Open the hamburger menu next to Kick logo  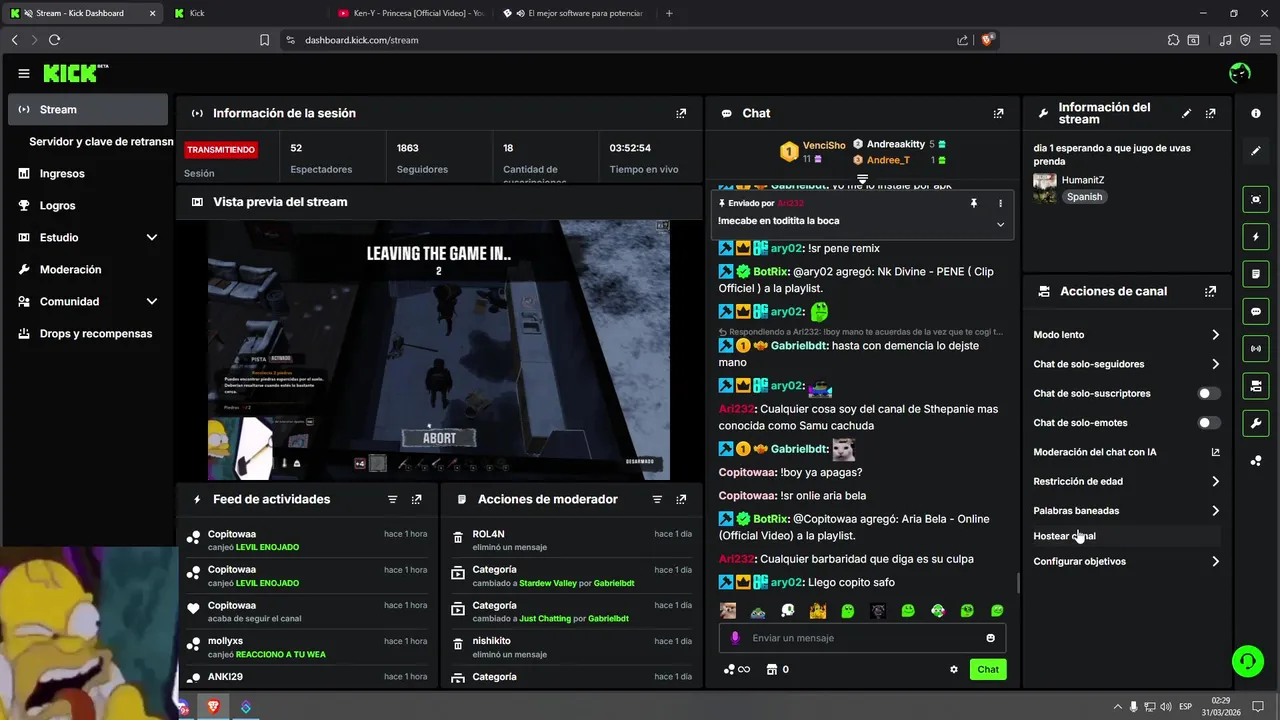tap(23, 73)
